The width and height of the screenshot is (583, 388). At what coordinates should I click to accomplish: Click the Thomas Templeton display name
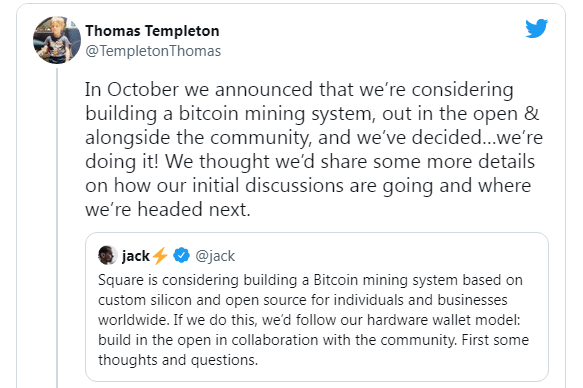click(152, 31)
